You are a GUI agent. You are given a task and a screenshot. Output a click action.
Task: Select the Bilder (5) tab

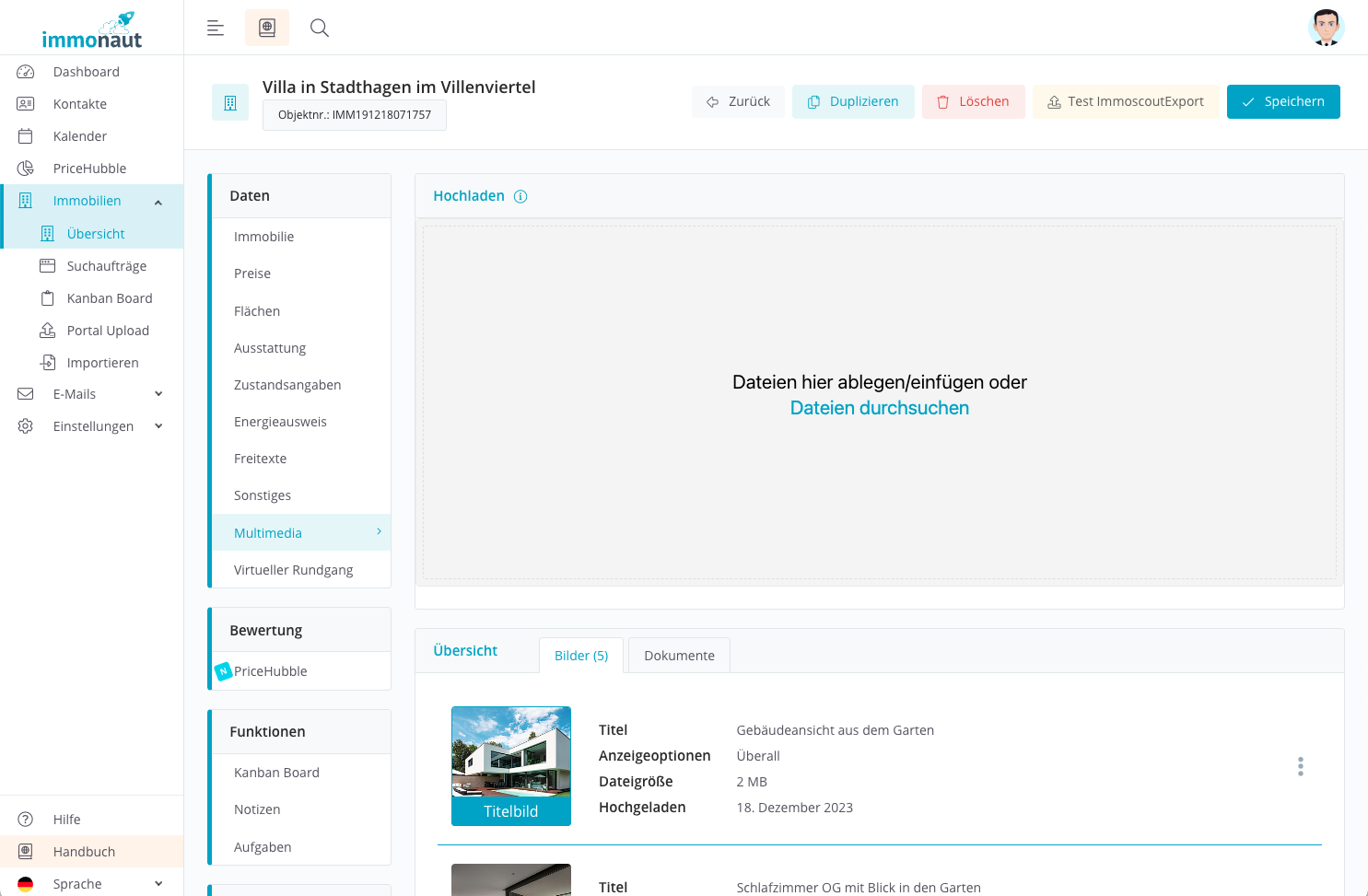tap(580, 656)
